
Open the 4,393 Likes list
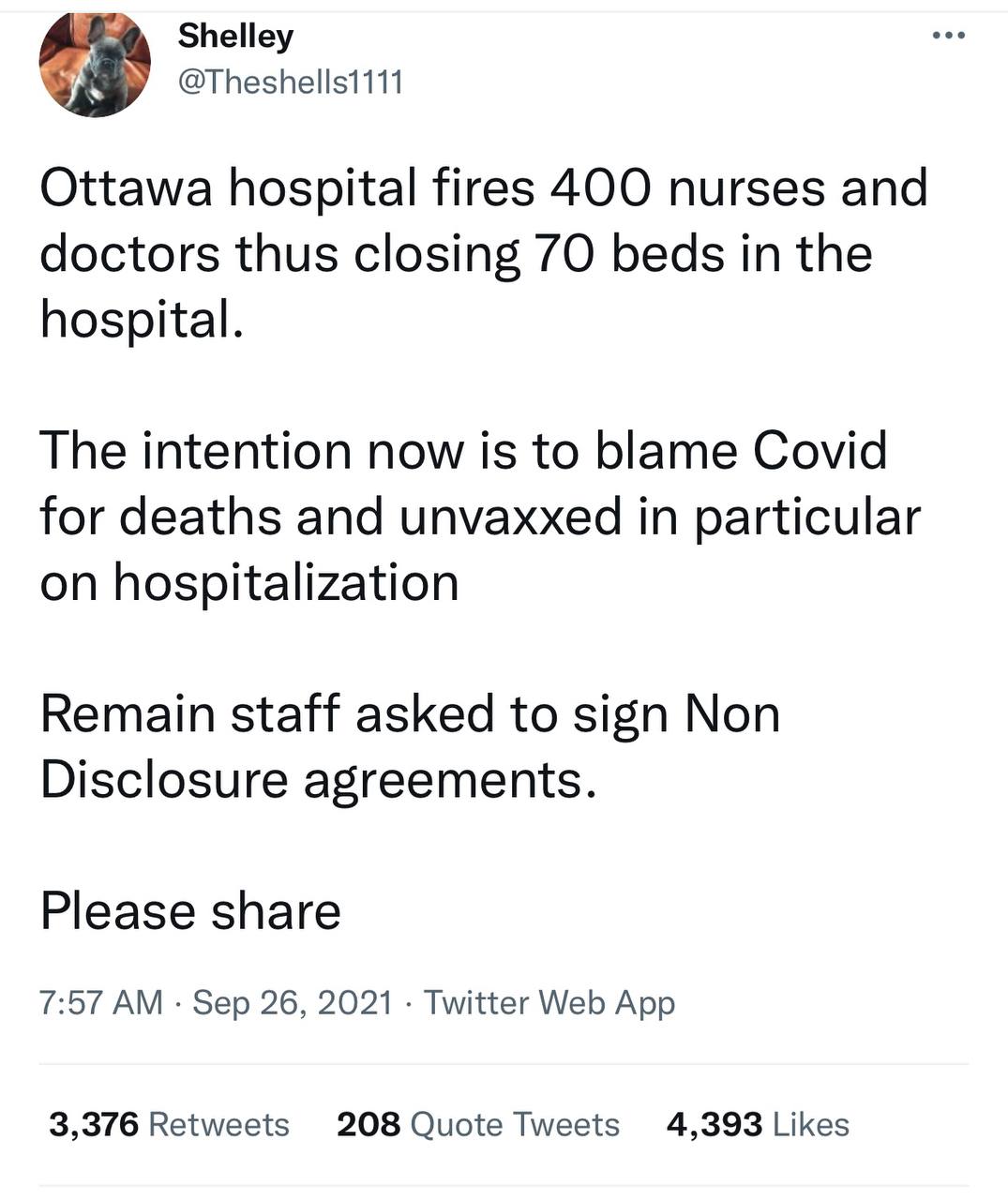pos(758,1124)
